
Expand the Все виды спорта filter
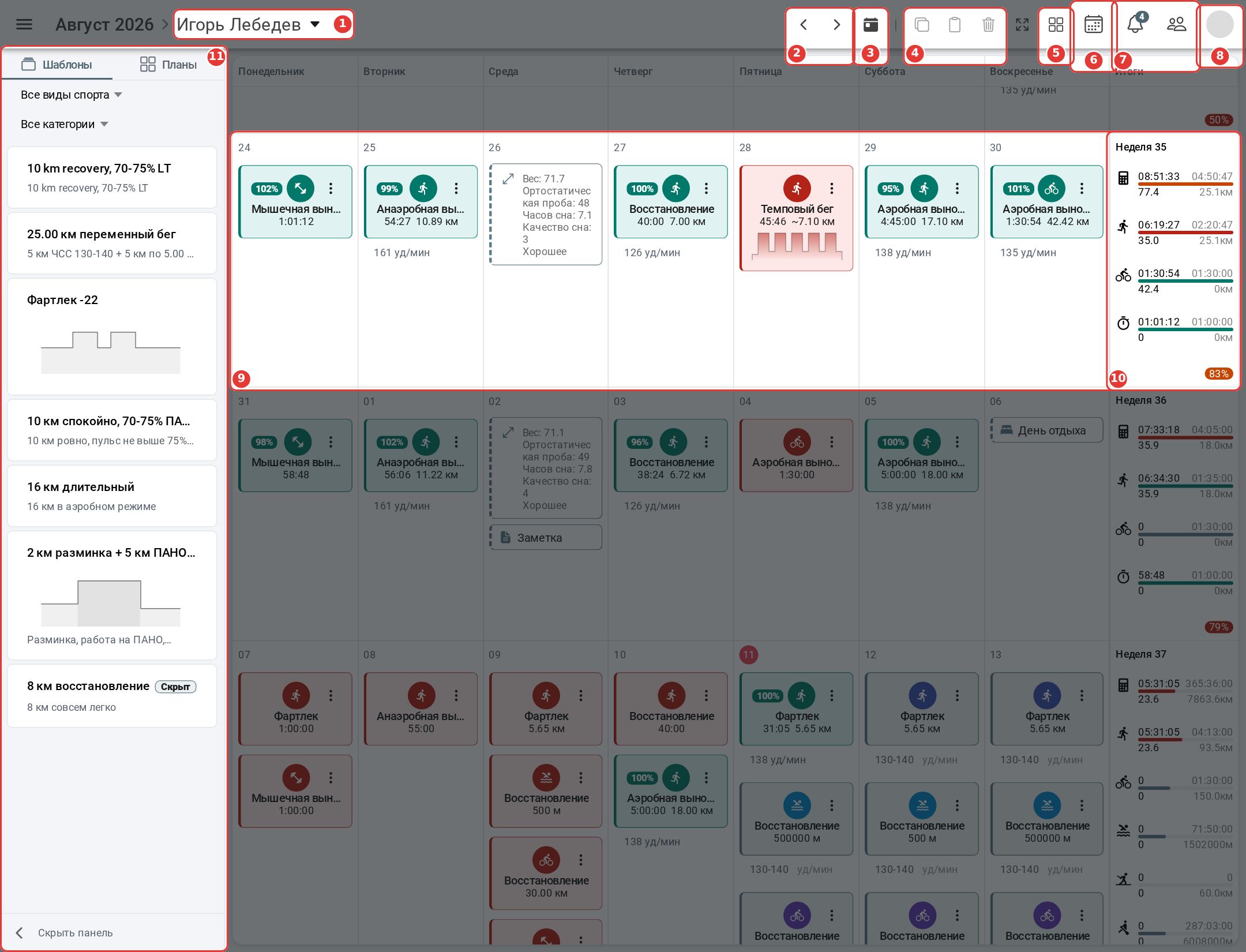pyautogui.click(x=72, y=95)
